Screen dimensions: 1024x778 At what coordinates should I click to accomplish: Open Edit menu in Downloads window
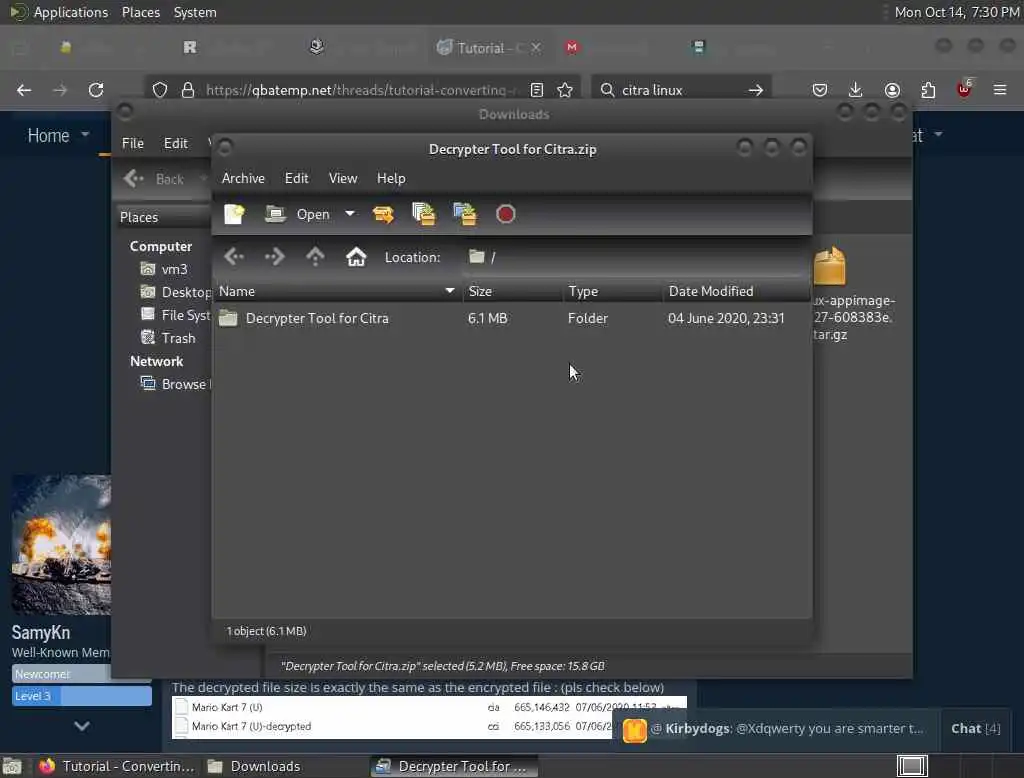(176, 143)
